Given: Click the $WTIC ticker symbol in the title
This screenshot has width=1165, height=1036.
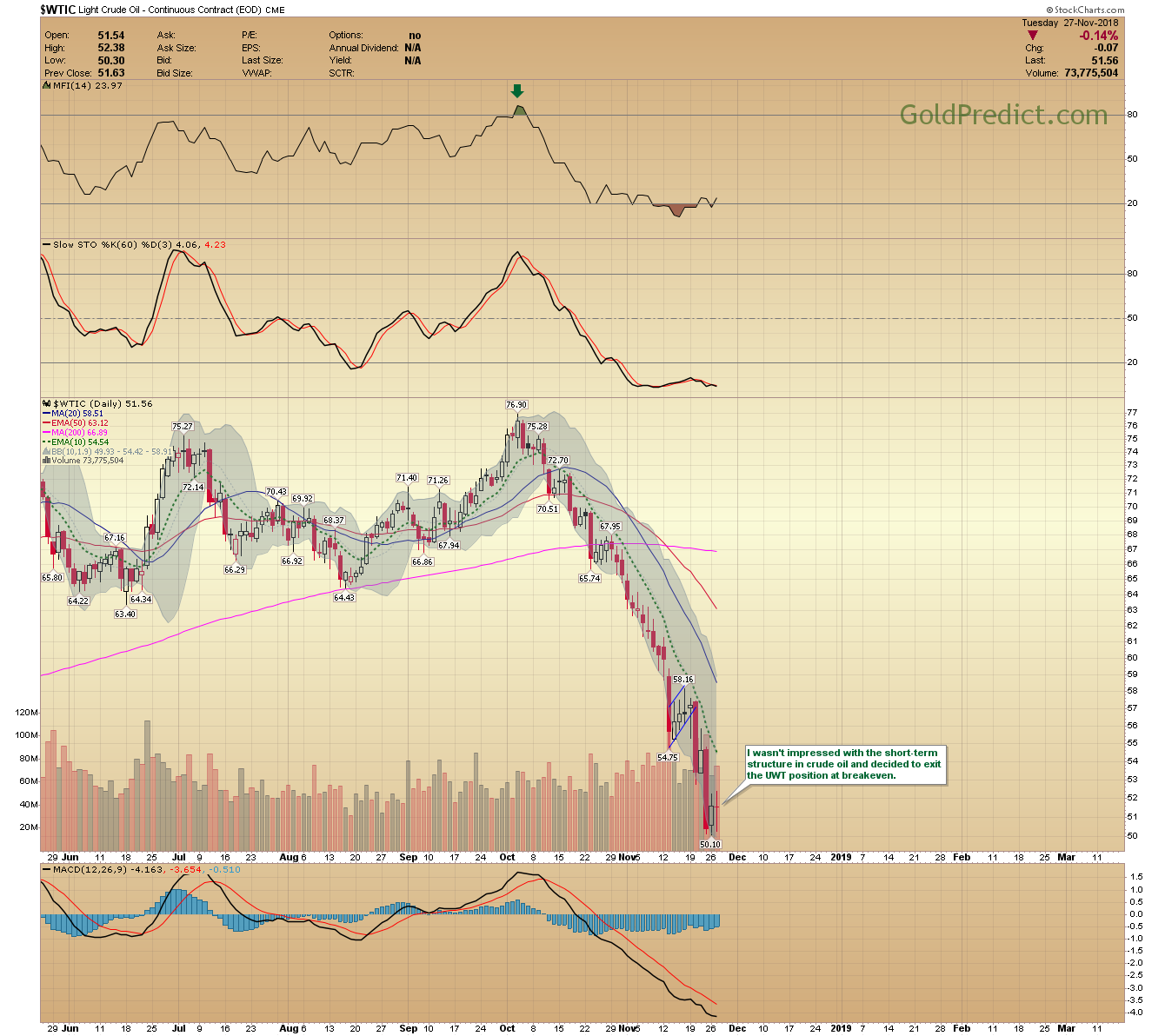Looking at the screenshot, I should pos(57,10).
